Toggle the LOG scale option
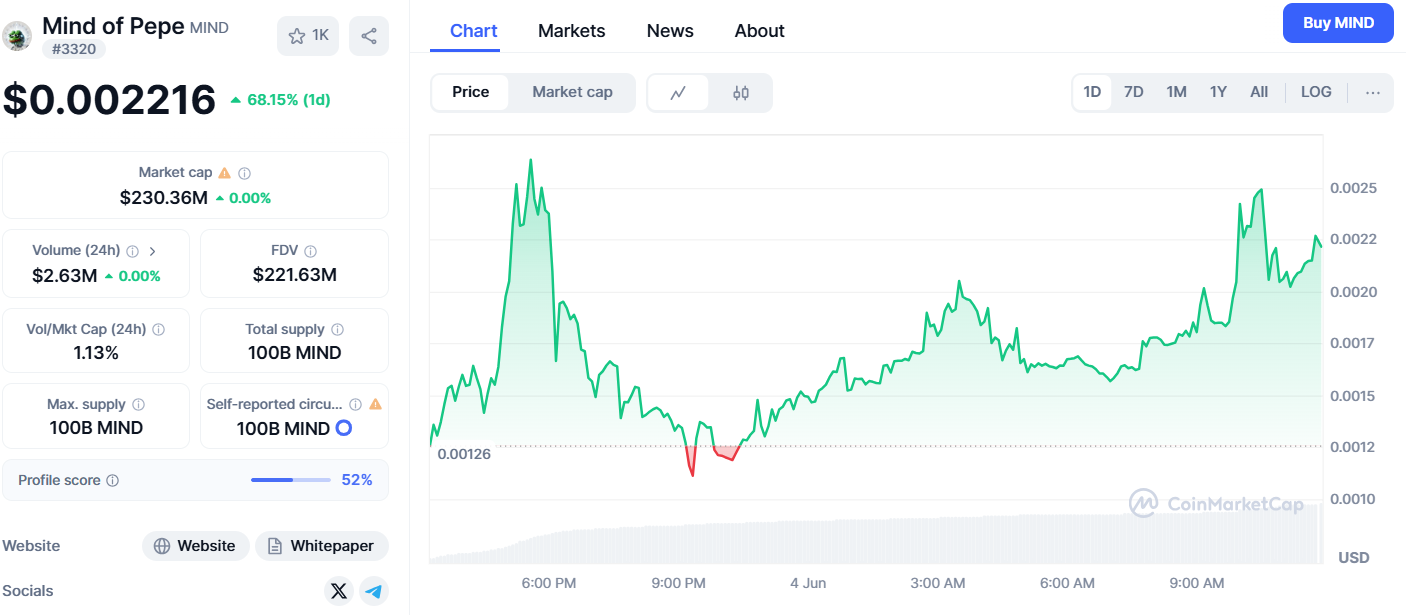The height and width of the screenshot is (615, 1406). 1316,92
